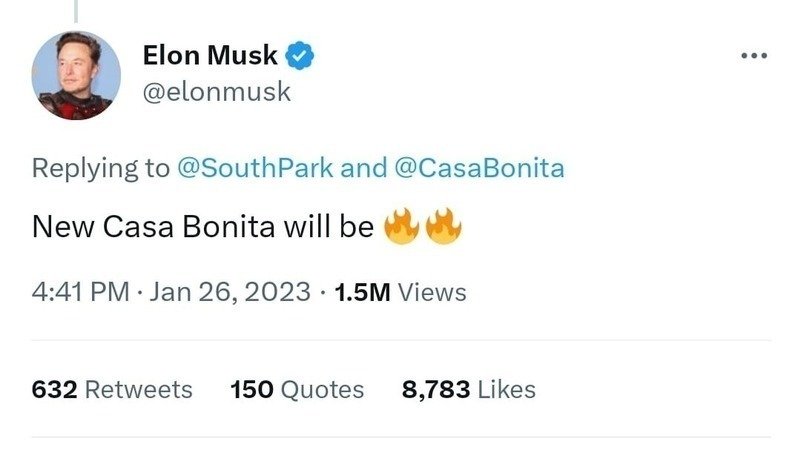Screen dimensions: 800x450
Task: Click the second fire emoji
Action: click(x=443, y=227)
